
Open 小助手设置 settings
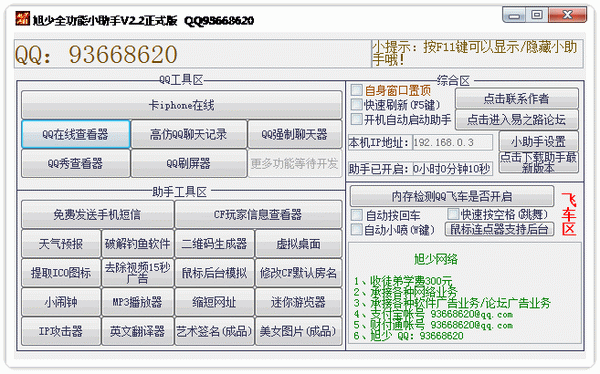pyautogui.click(x=538, y=142)
